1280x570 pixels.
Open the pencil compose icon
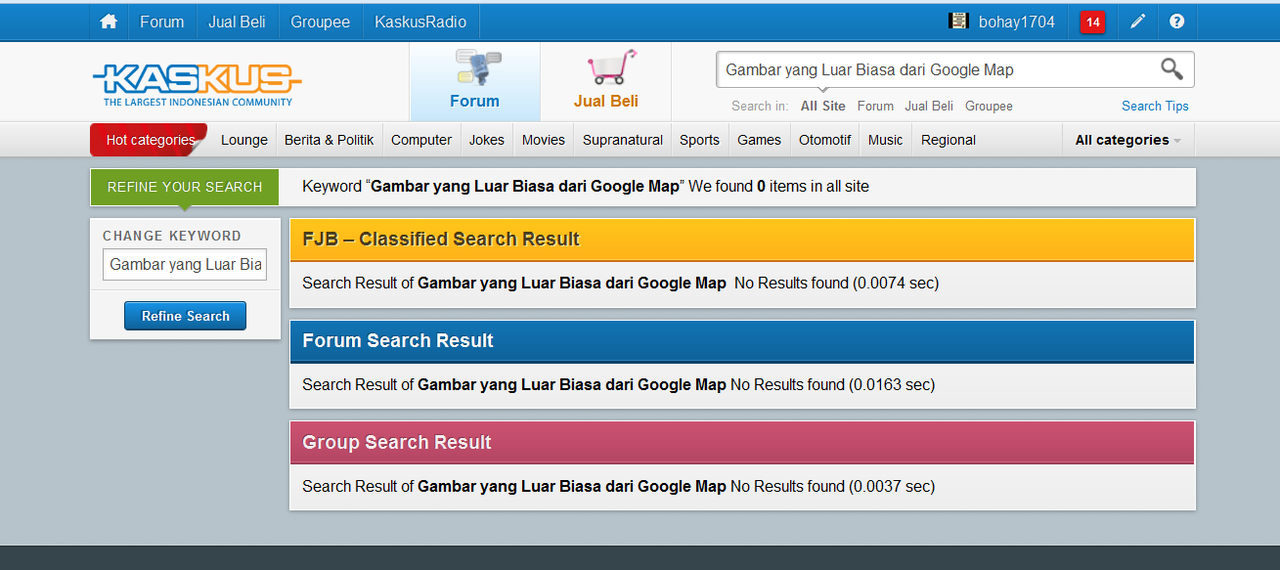1138,21
